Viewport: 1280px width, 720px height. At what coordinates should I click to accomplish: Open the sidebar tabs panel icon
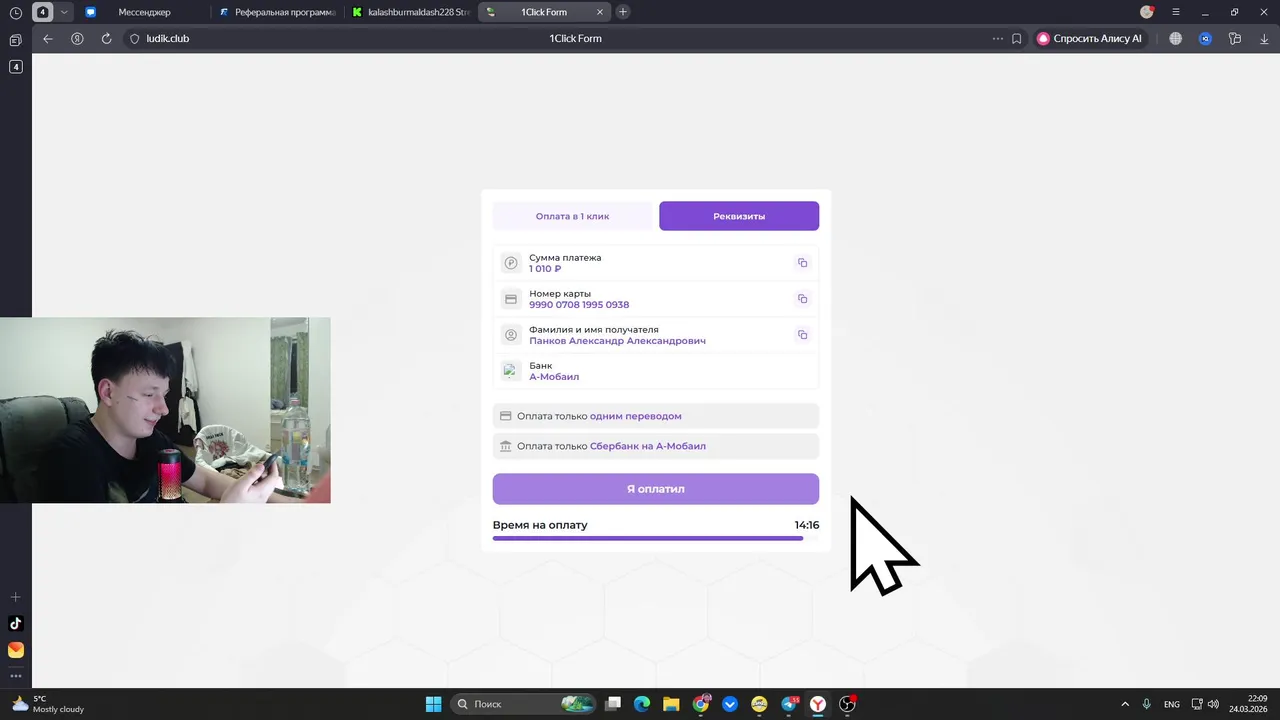[x=15, y=40]
